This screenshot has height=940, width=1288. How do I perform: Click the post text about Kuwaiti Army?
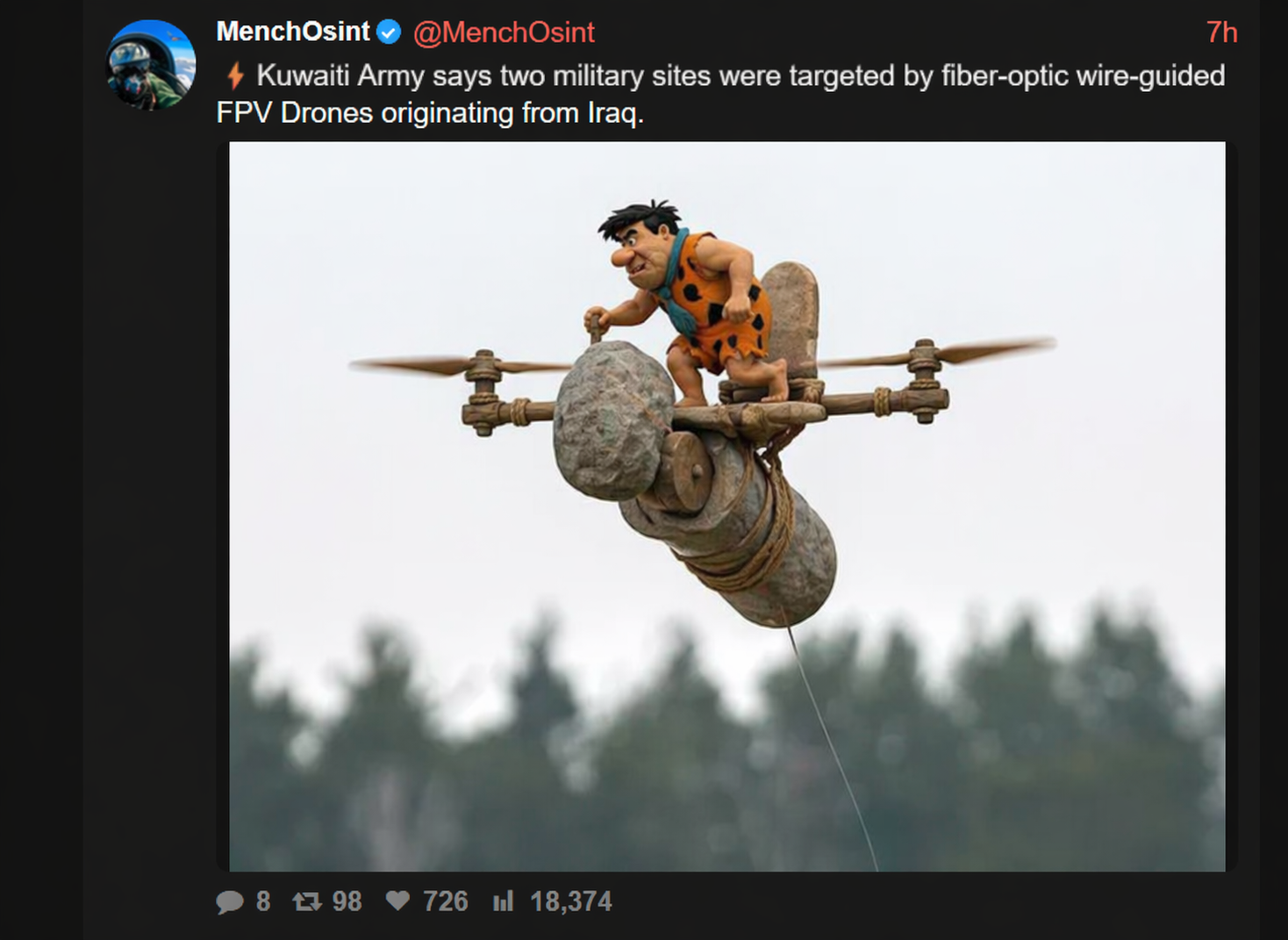click(x=720, y=94)
